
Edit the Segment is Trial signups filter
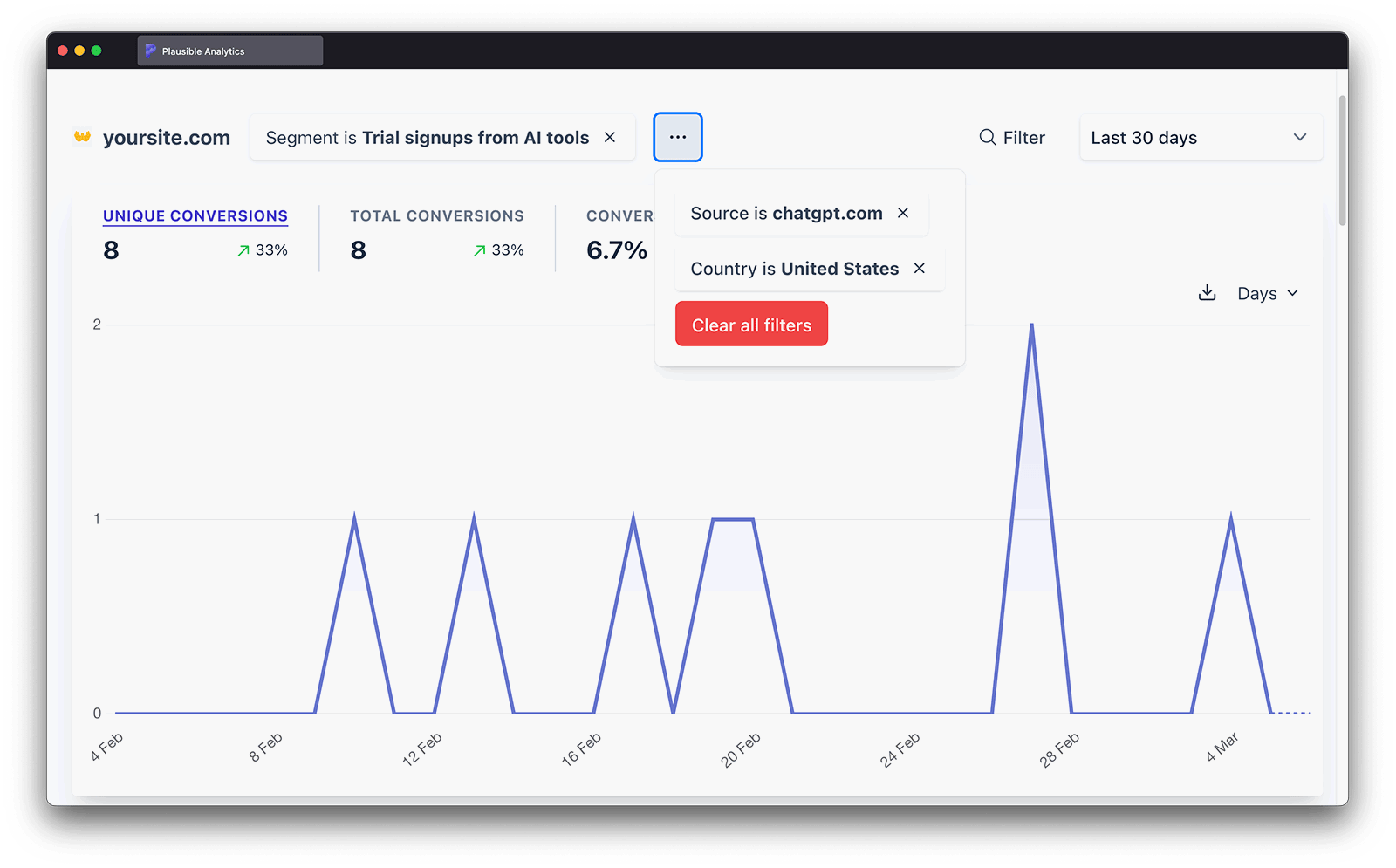tap(427, 138)
